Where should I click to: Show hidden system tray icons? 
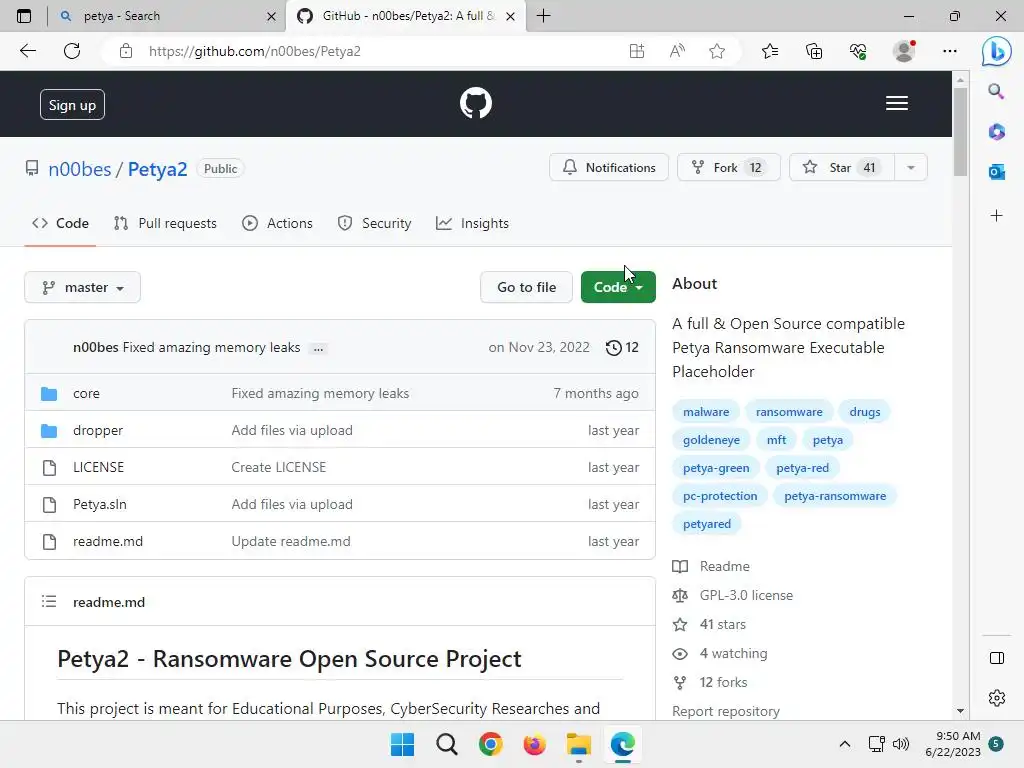pos(844,744)
